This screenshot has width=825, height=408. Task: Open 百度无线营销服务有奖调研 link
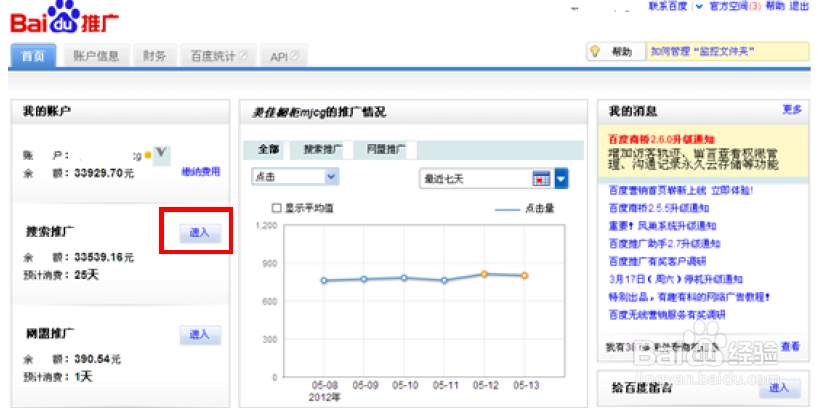(x=667, y=315)
